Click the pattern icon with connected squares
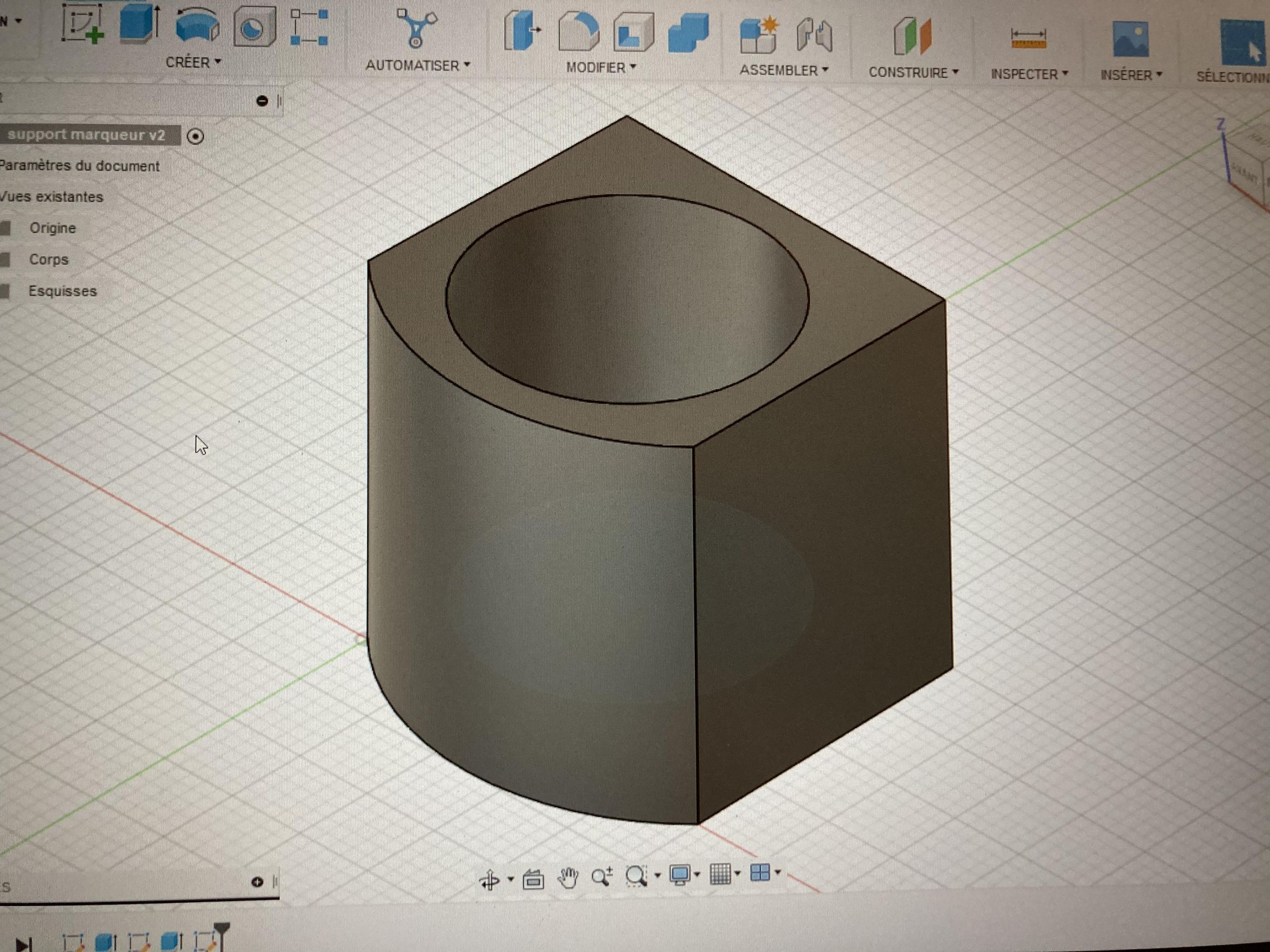Screen dimensions: 1270x952 [x=309, y=27]
